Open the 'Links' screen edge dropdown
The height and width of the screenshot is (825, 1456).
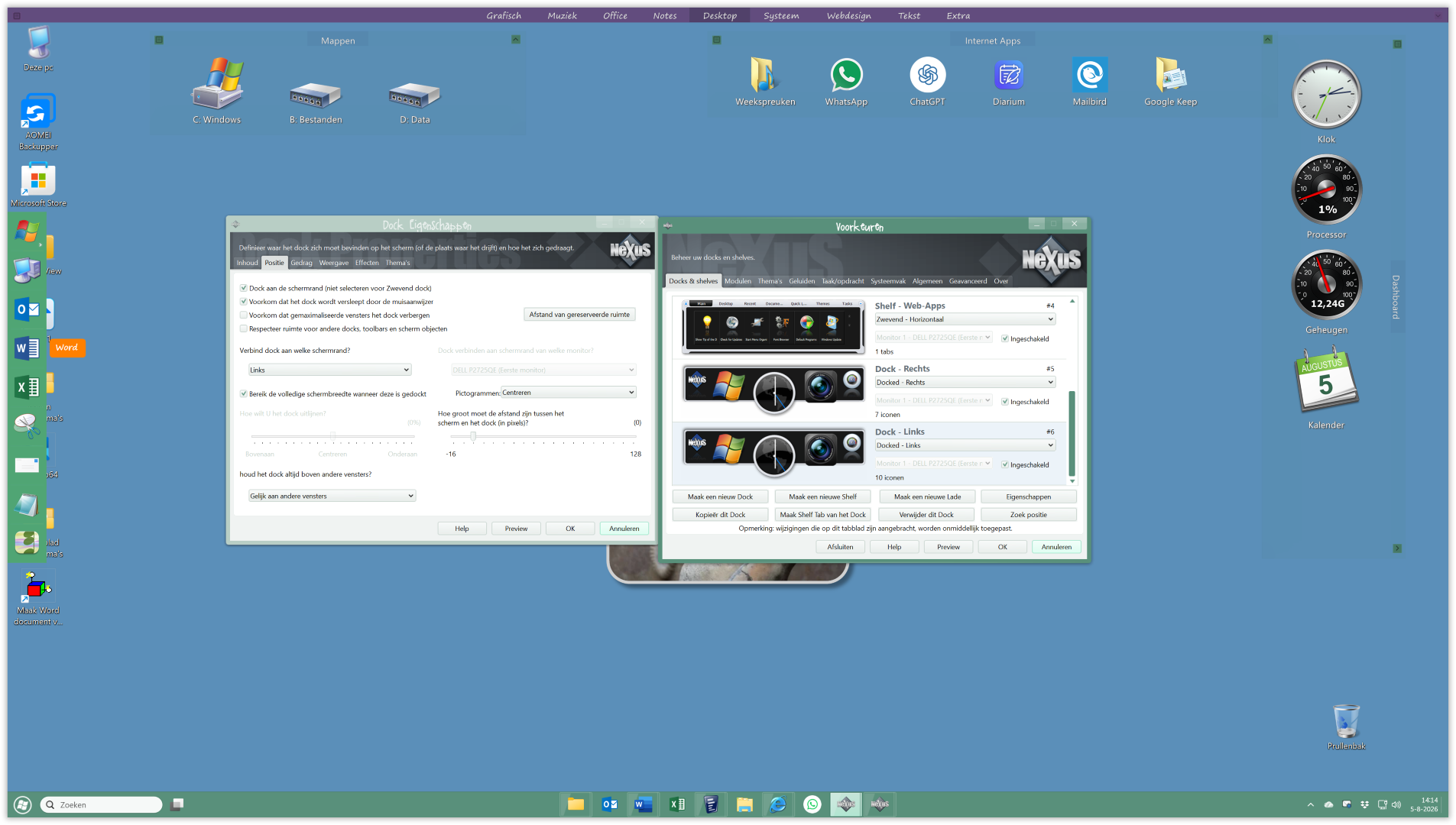330,370
